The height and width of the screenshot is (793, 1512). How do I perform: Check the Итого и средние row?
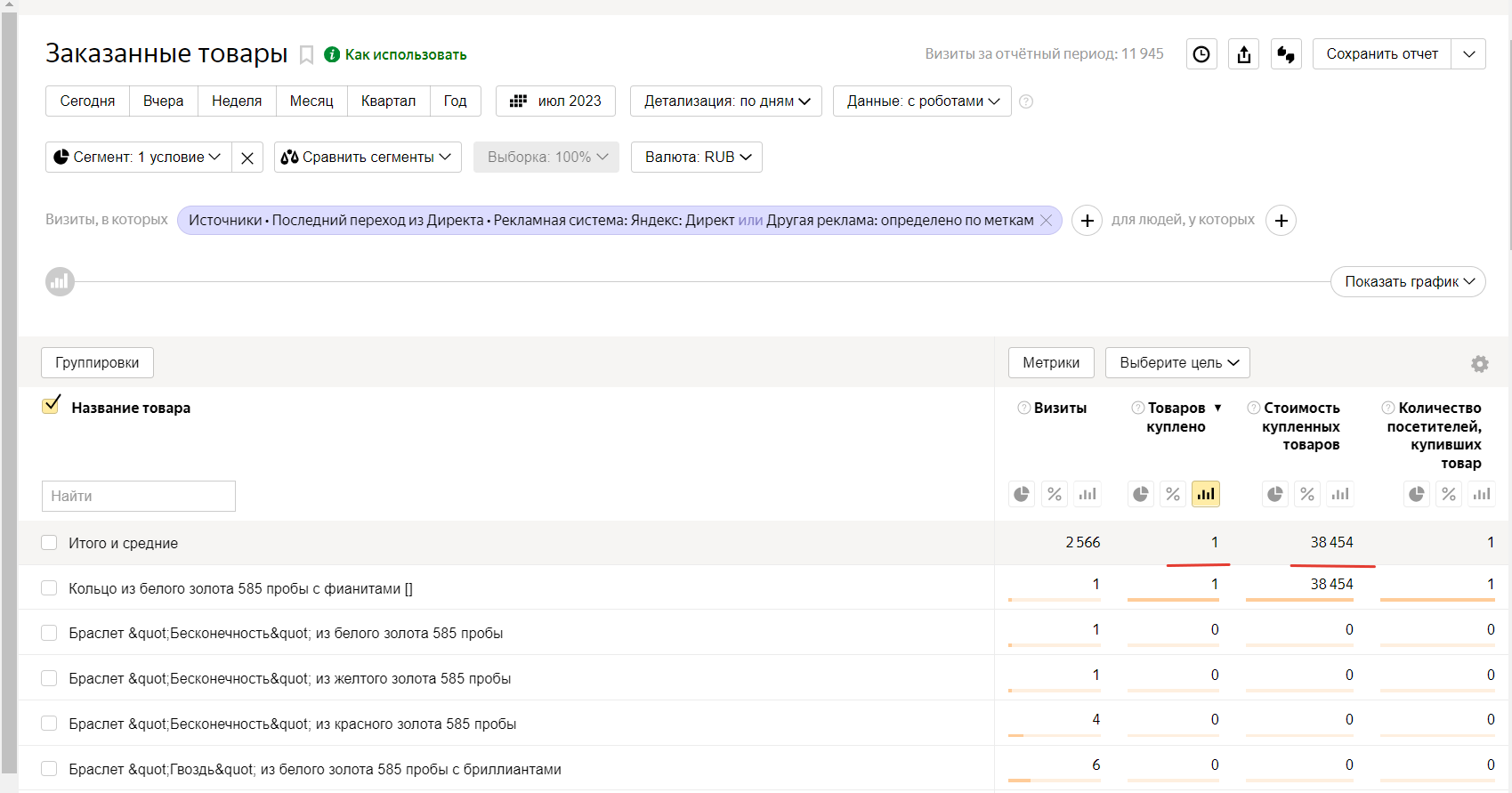tap(50, 543)
